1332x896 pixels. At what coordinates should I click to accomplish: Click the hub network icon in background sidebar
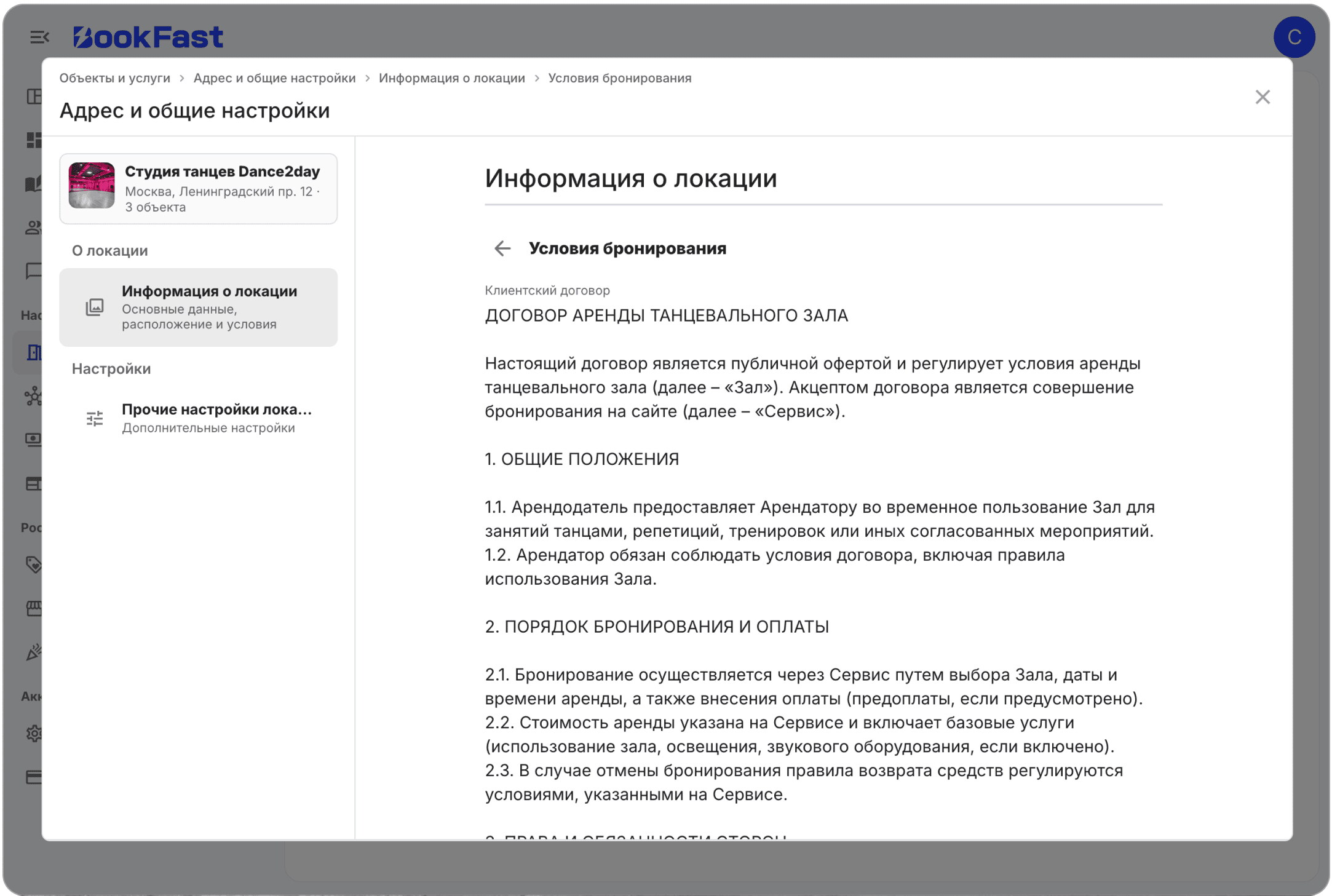(33, 396)
